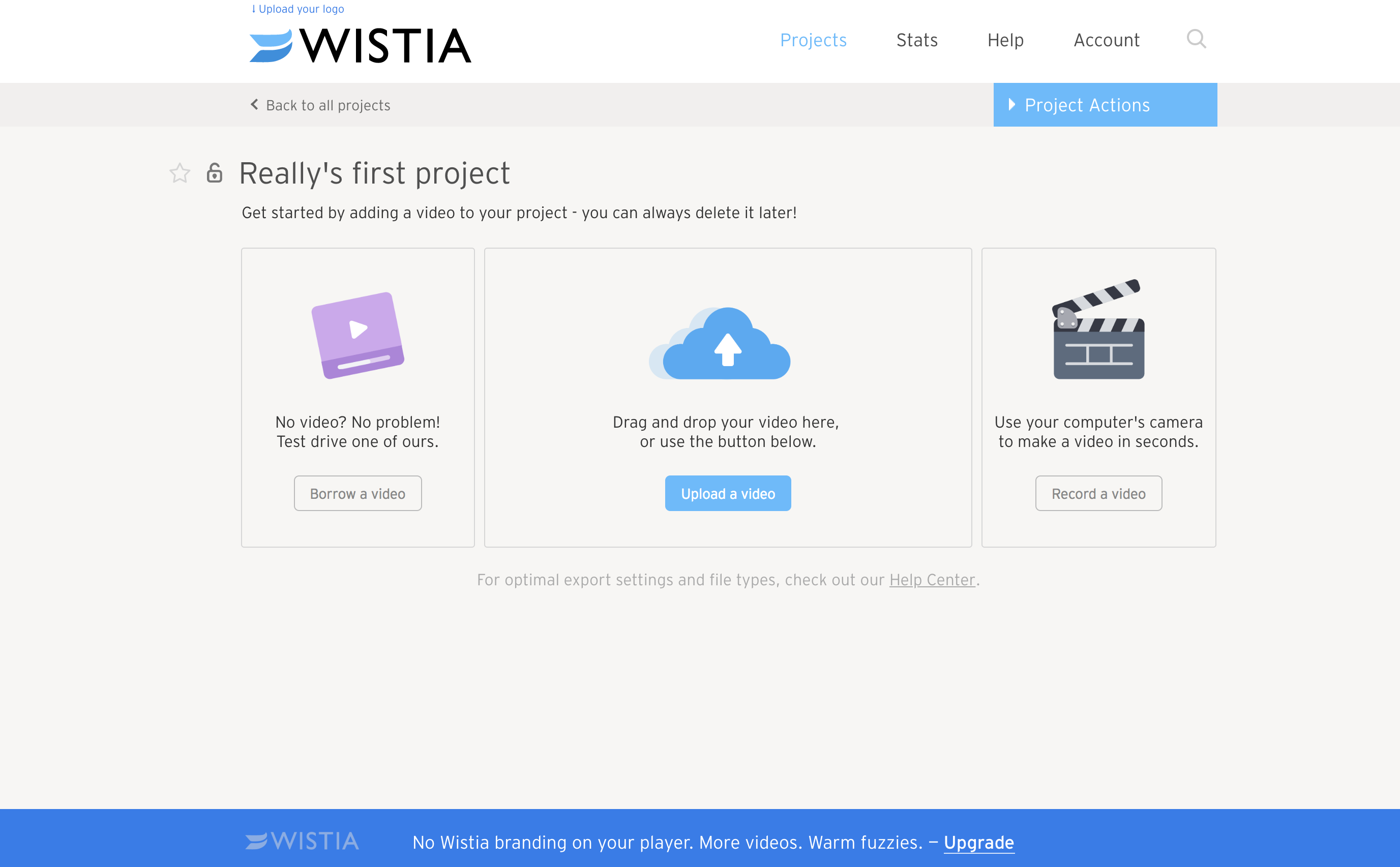This screenshot has height=867, width=1400.
Task: Click the back chevron beside all projects
Action: (x=254, y=104)
